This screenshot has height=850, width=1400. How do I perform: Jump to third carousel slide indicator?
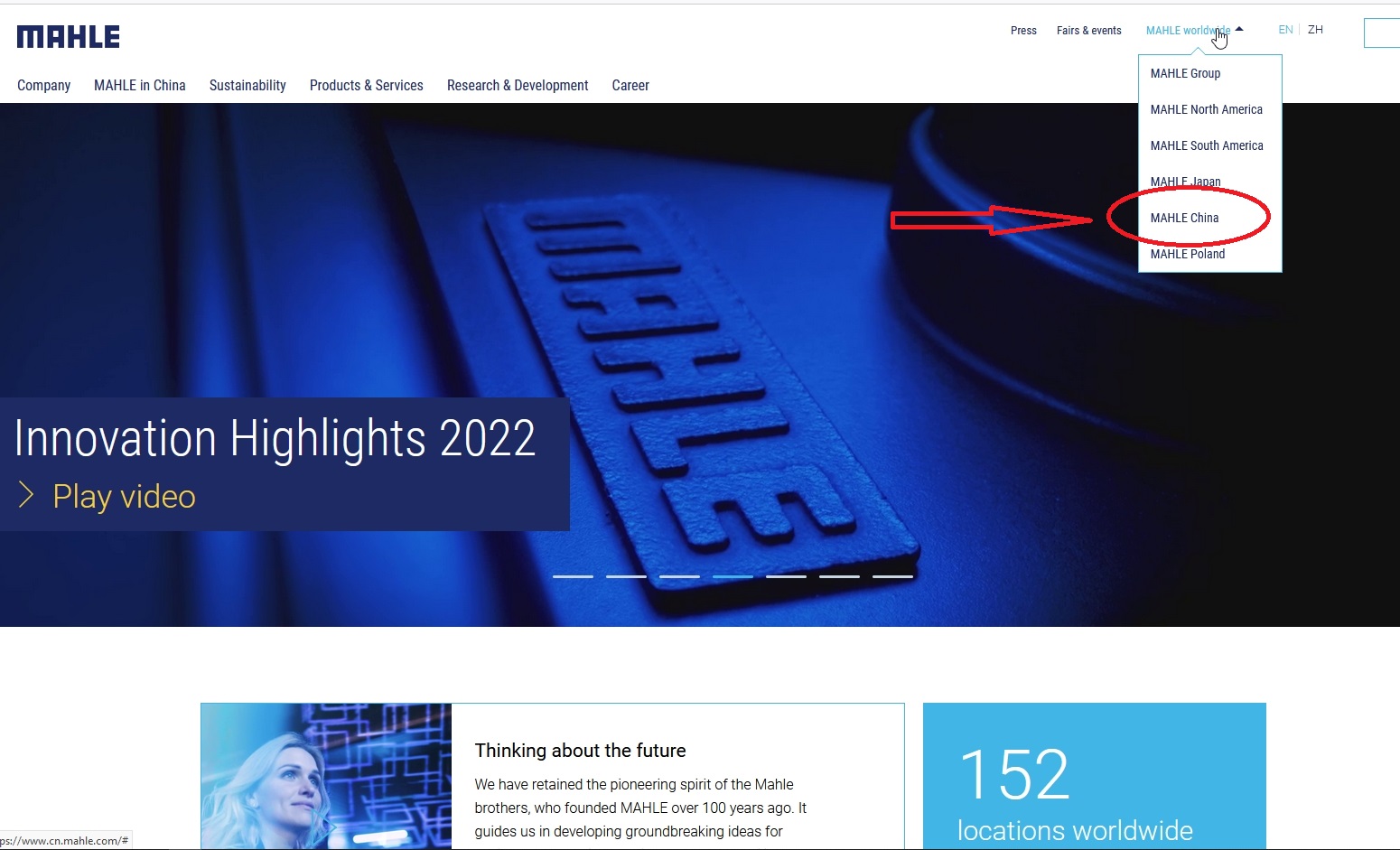(x=679, y=576)
